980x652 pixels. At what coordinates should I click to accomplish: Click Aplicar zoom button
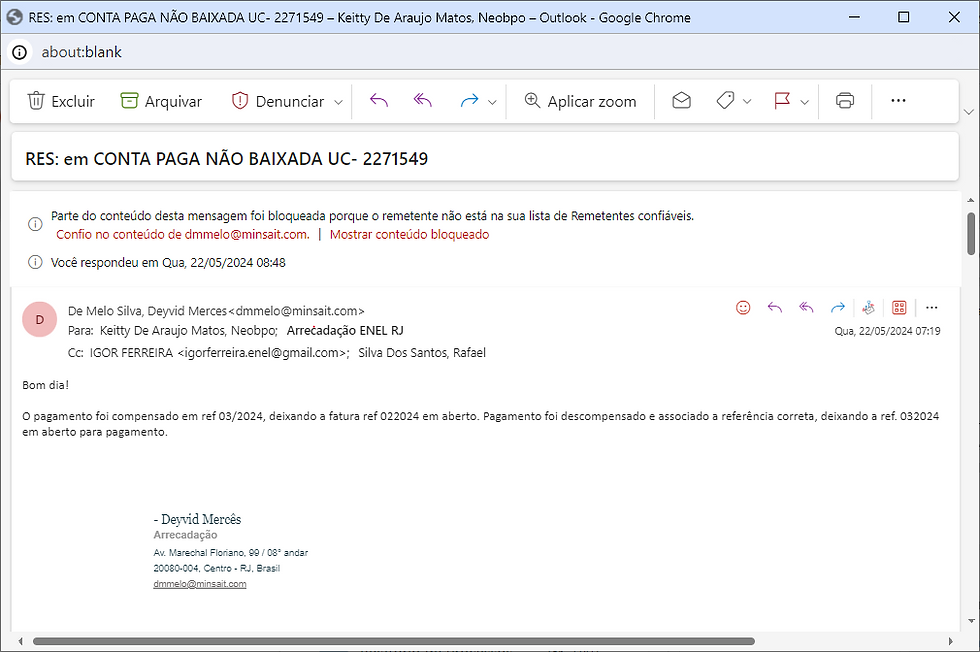(580, 101)
